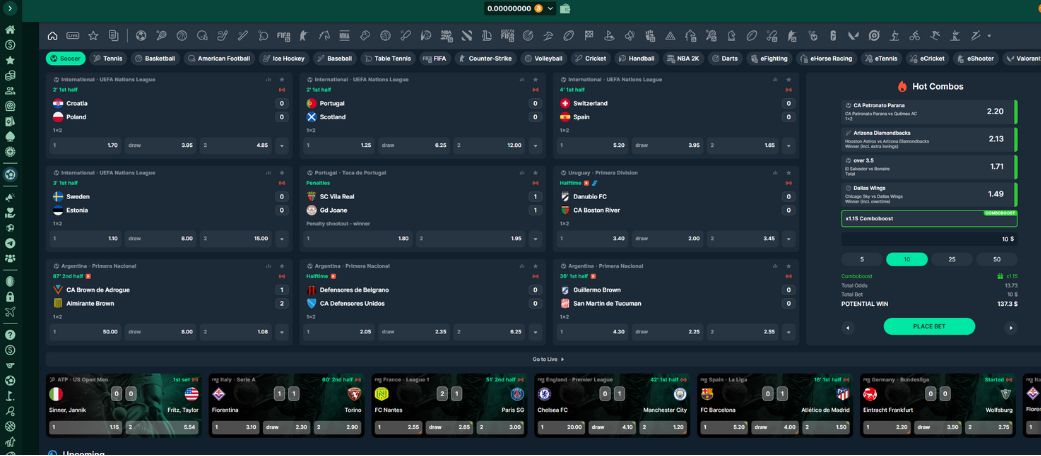Screen dimensions: 1041x456
Task: Bet on draw 6.25 Portugal vs Scotland
Action: click(412, 145)
